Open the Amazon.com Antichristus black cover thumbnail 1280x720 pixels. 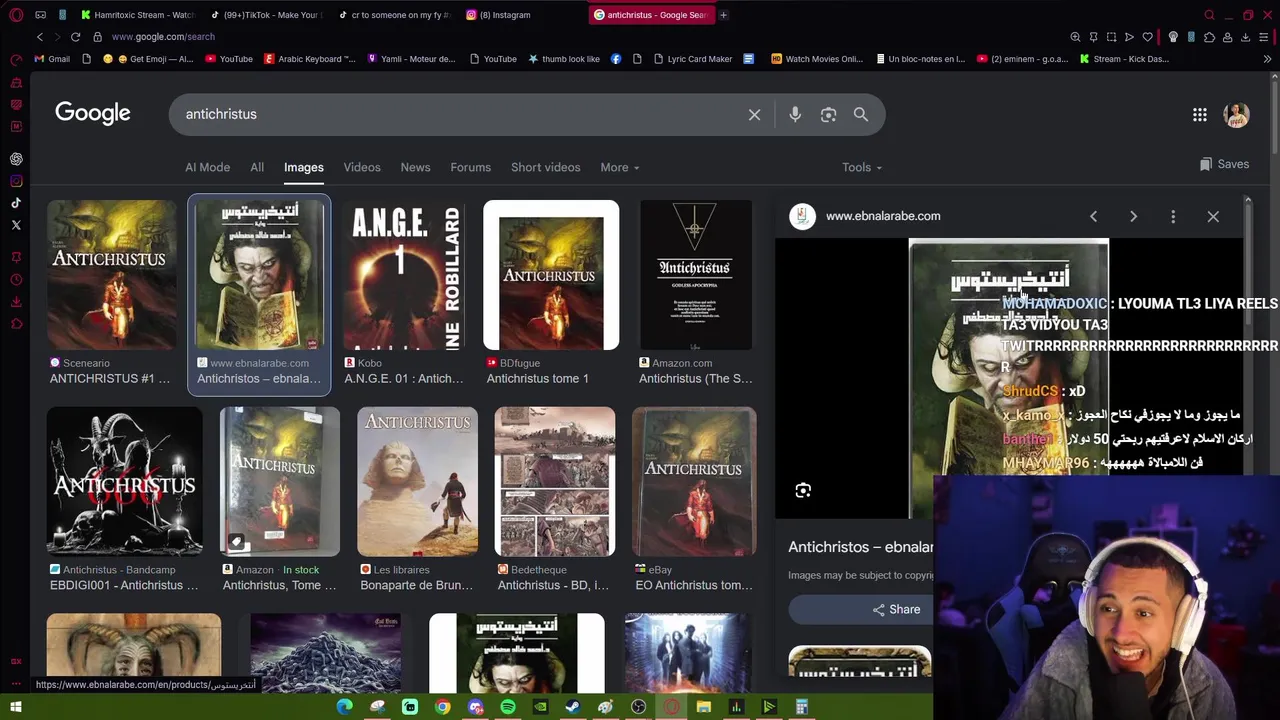click(696, 275)
